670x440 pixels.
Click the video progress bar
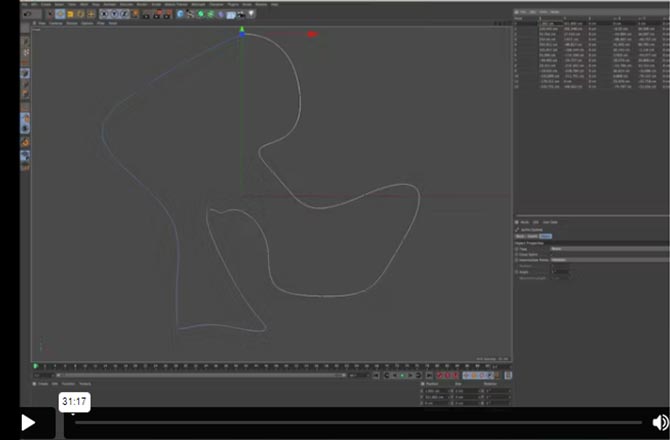coord(360,422)
